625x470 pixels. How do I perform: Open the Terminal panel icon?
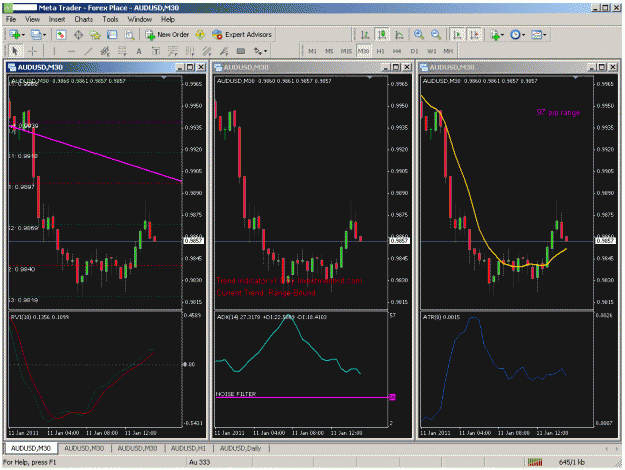(x=112, y=35)
